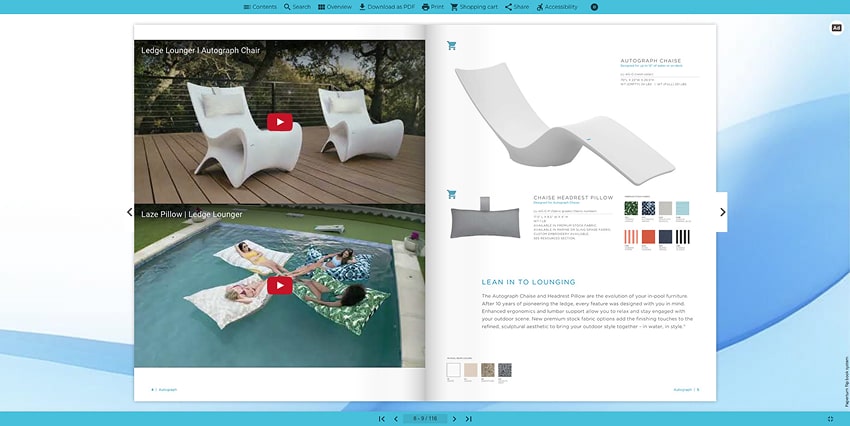Open the Shopping cart
The image size is (850, 426).
pos(474,7)
